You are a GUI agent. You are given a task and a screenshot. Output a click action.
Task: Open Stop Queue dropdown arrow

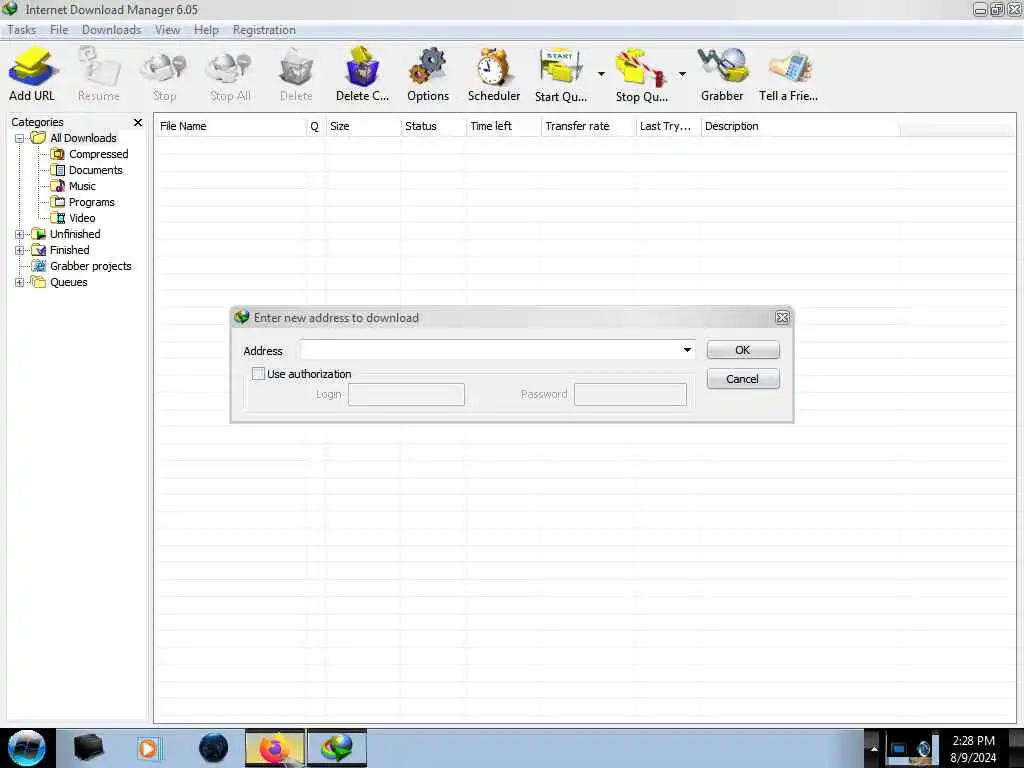coord(682,74)
